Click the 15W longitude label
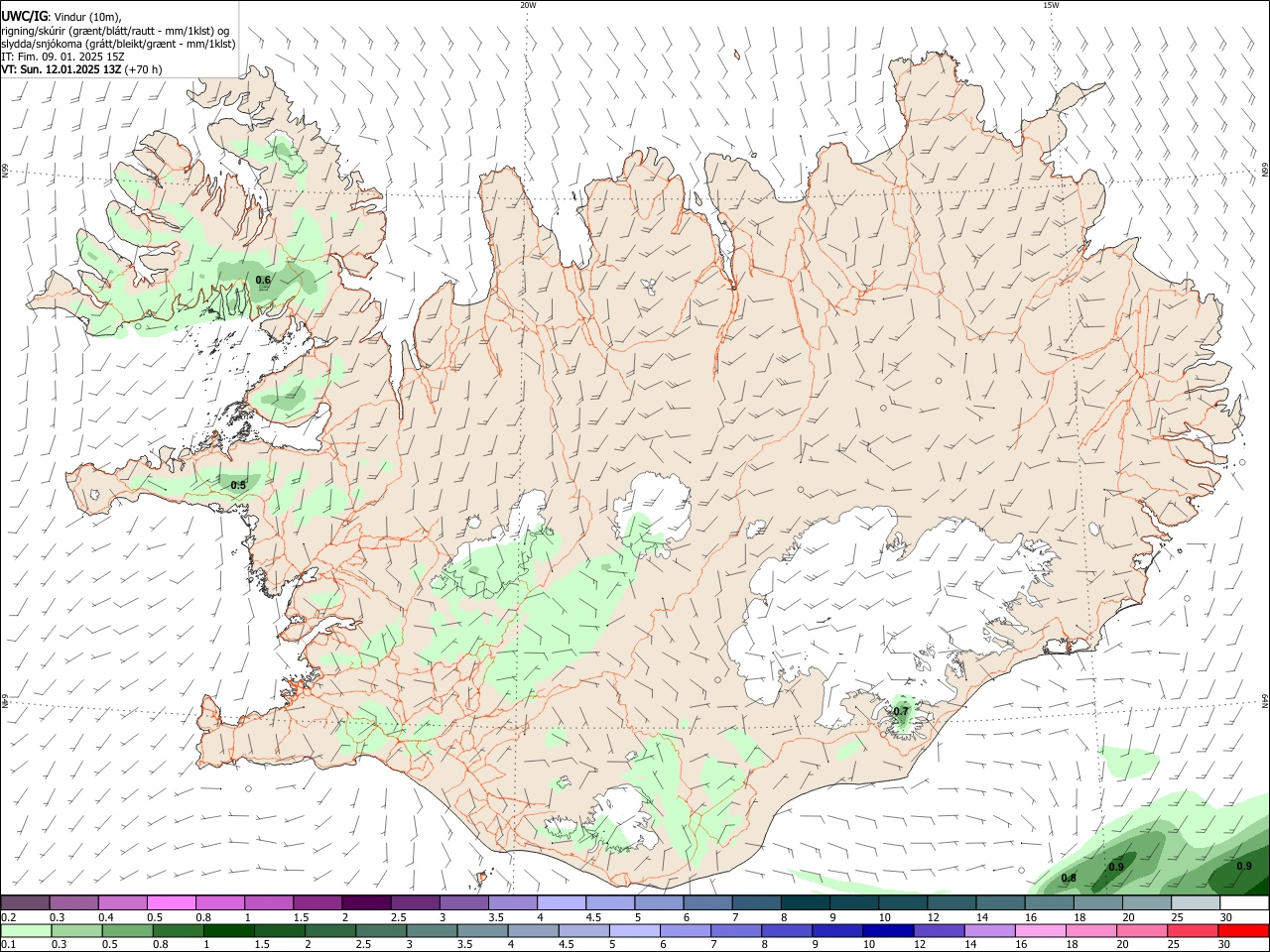This screenshot has width=1270, height=952. coord(1051,5)
